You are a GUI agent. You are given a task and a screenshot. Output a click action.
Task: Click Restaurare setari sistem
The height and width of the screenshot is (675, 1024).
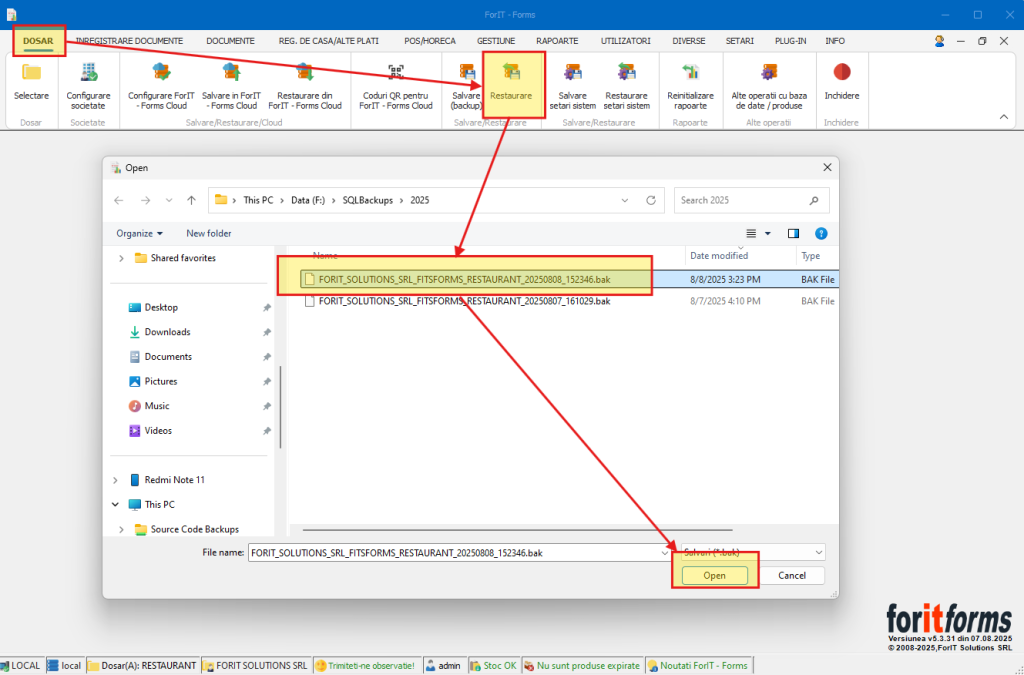click(x=627, y=86)
